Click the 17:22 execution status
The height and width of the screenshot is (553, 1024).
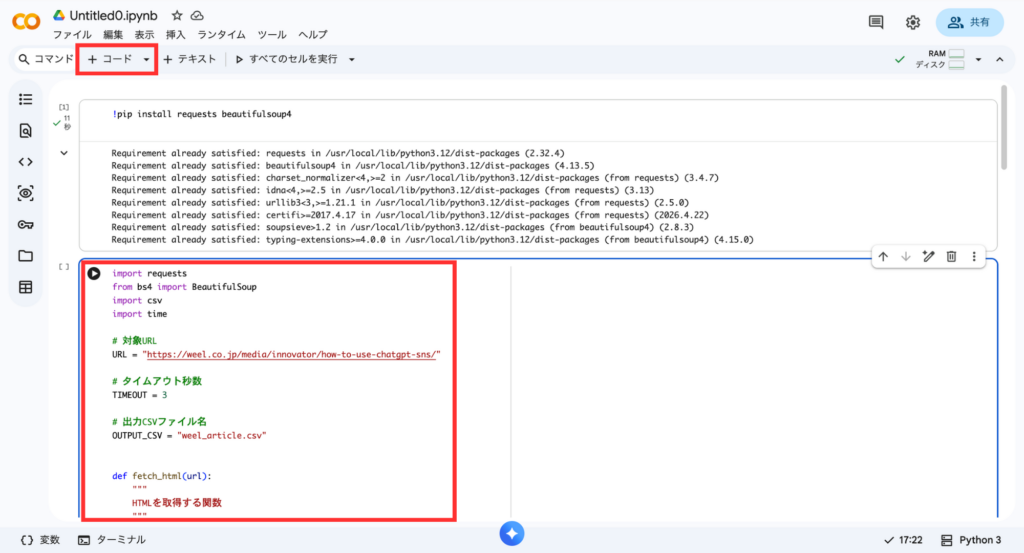(x=903, y=540)
